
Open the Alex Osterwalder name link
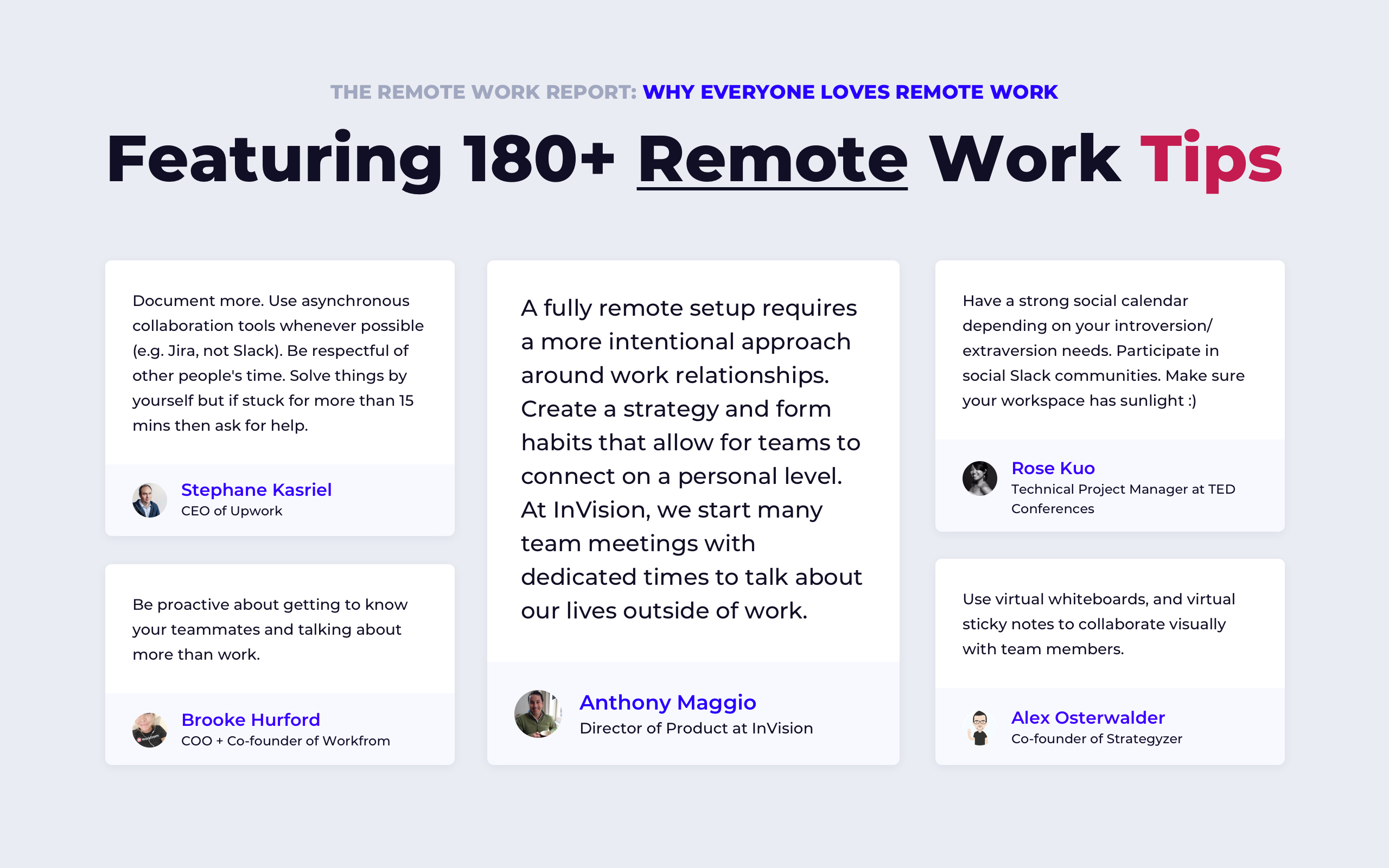1088,718
